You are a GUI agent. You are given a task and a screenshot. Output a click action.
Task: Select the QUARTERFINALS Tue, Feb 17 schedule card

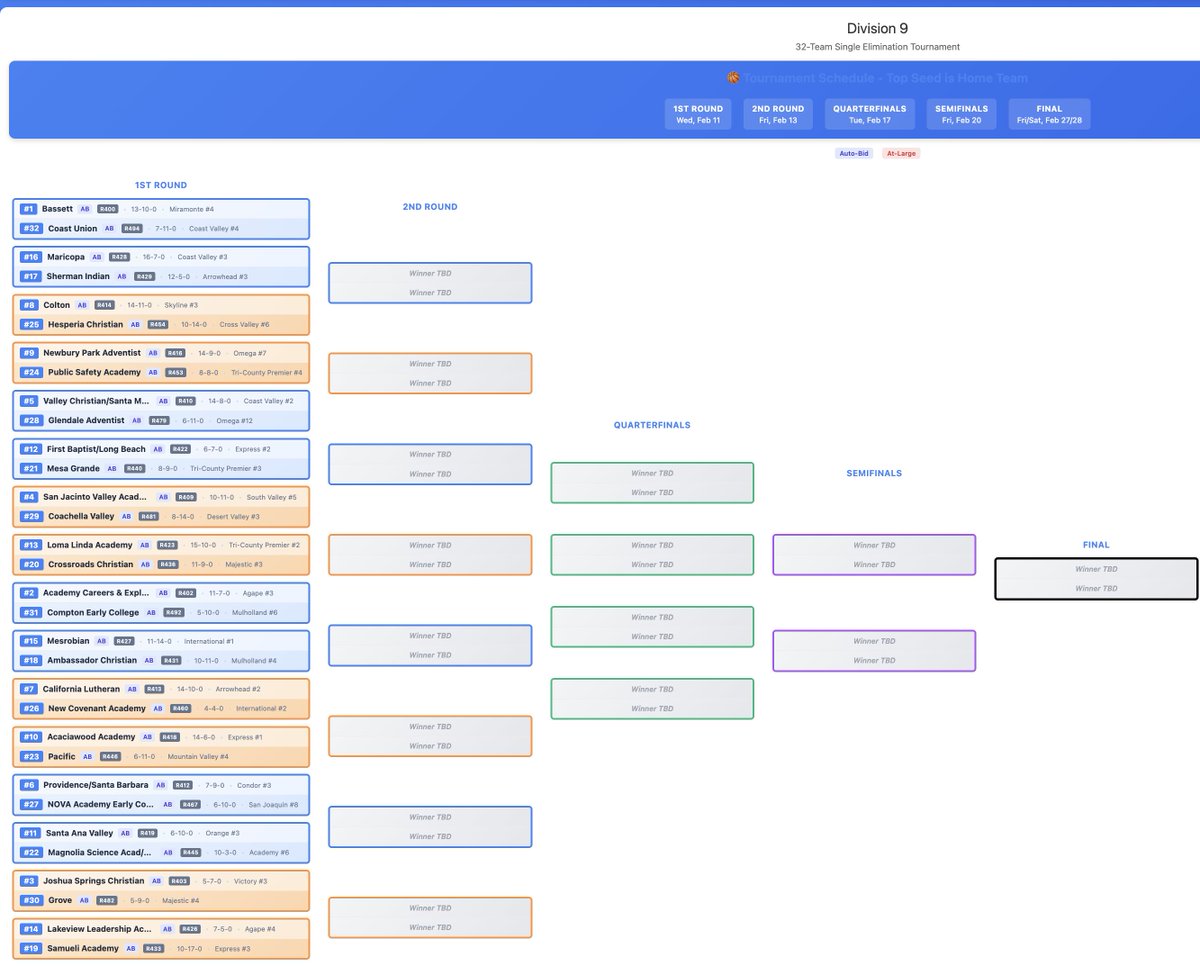pos(870,114)
